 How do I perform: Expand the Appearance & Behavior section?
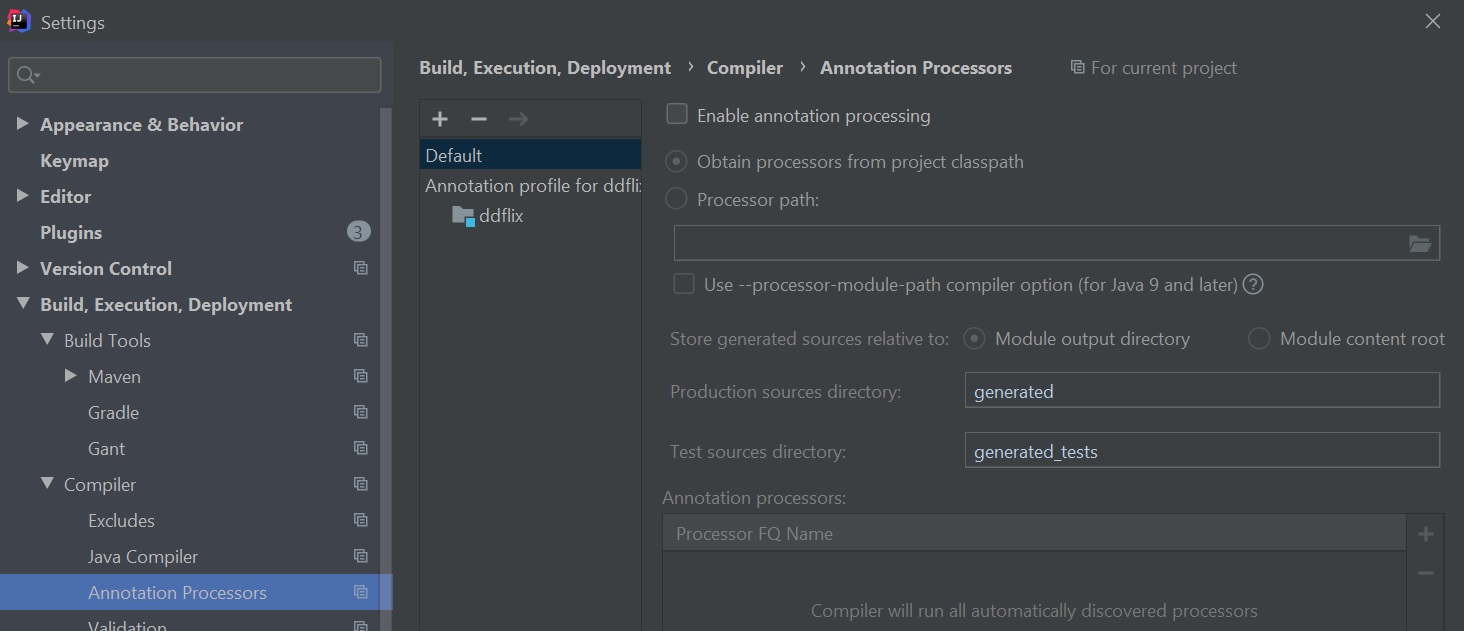click(x=22, y=124)
